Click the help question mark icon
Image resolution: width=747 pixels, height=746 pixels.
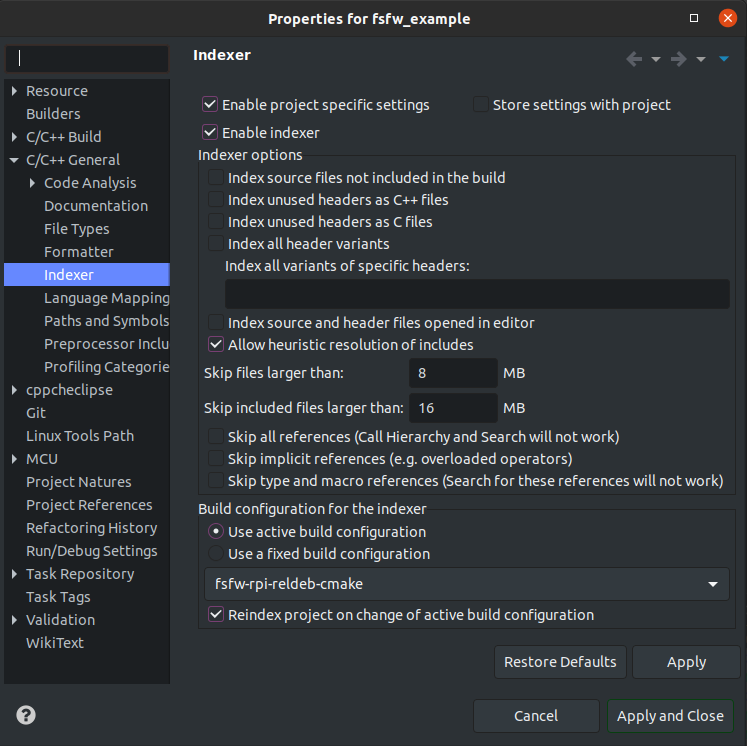(x=26, y=715)
